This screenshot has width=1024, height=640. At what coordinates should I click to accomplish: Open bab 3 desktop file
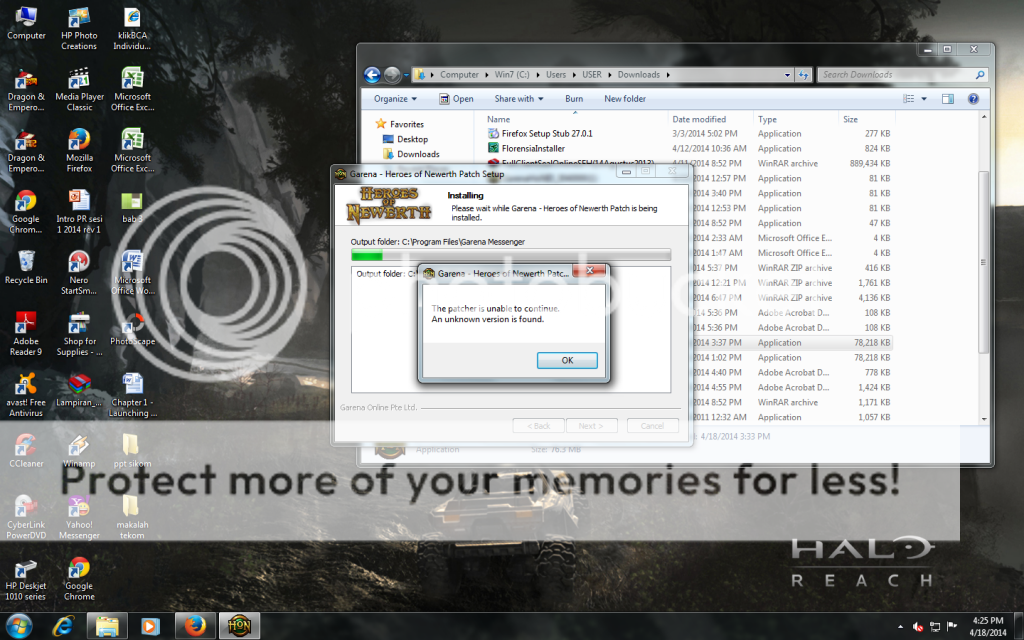point(132,208)
